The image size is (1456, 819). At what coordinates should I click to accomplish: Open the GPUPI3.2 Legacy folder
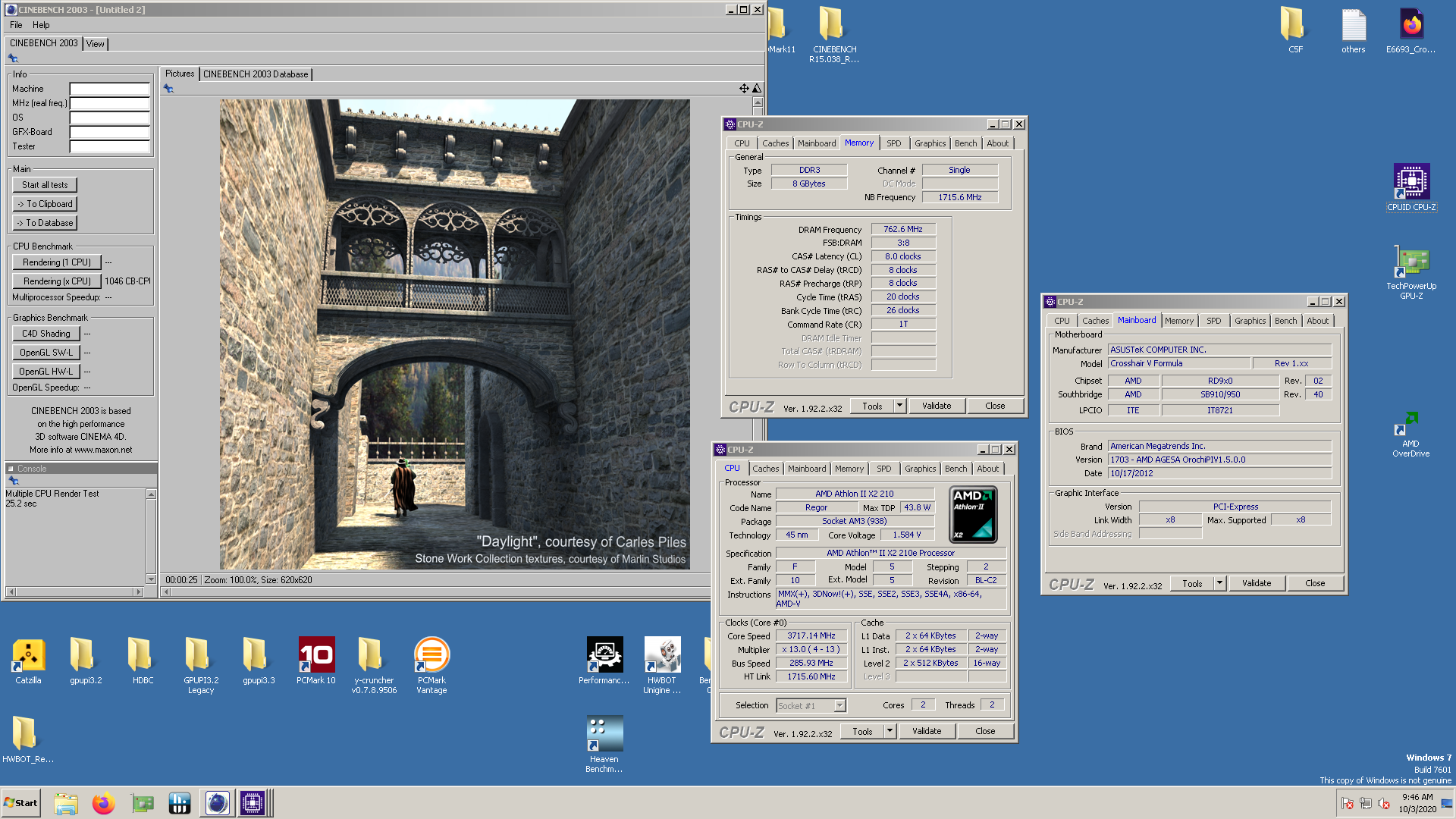coord(201,665)
